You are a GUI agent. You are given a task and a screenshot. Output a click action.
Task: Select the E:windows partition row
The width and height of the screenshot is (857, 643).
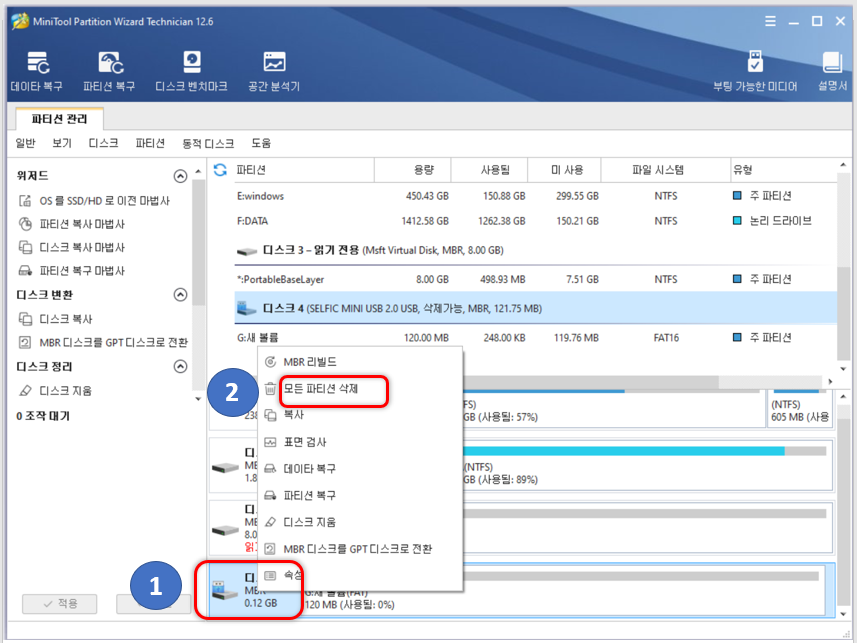[535, 196]
